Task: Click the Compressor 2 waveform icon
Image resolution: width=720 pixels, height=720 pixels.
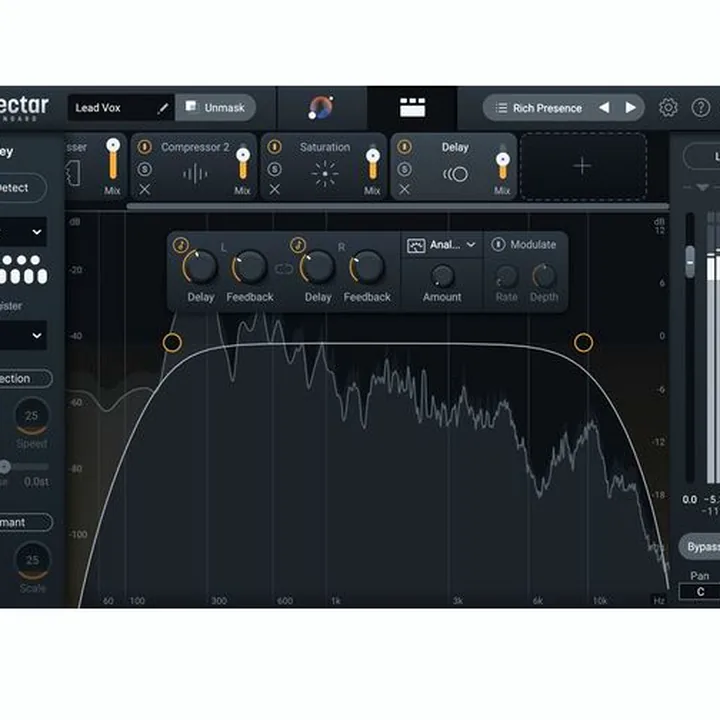Action: pyautogui.click(x=195, y=174)
